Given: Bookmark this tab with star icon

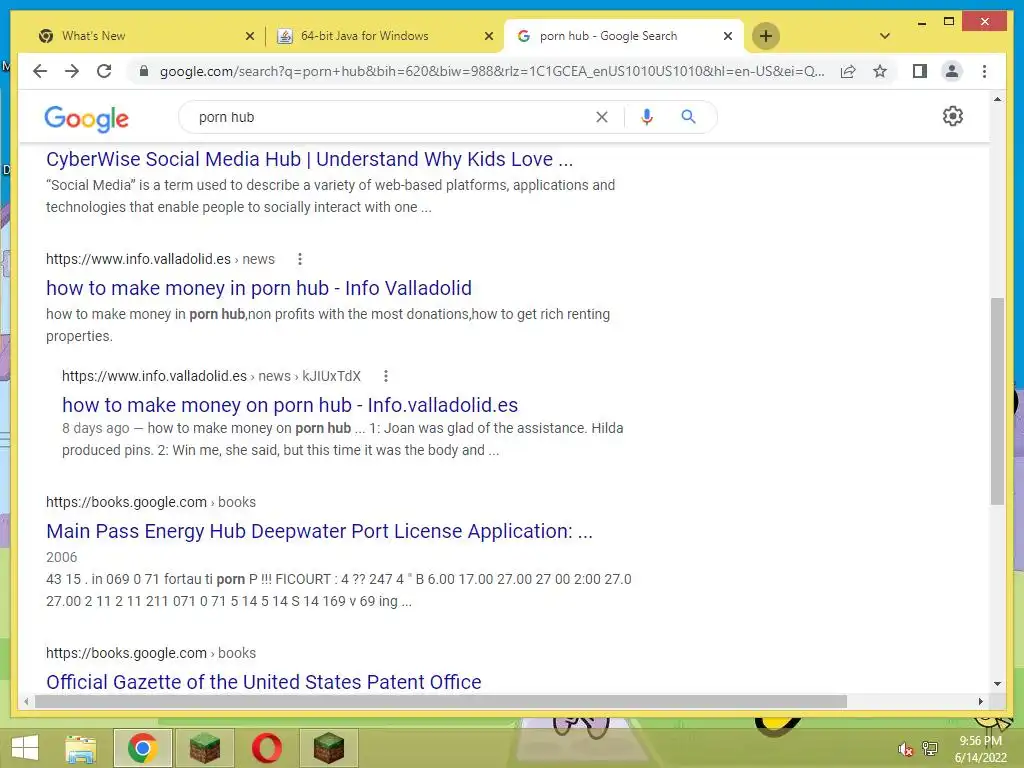Looking at the screenshot, I should (880, 71).
